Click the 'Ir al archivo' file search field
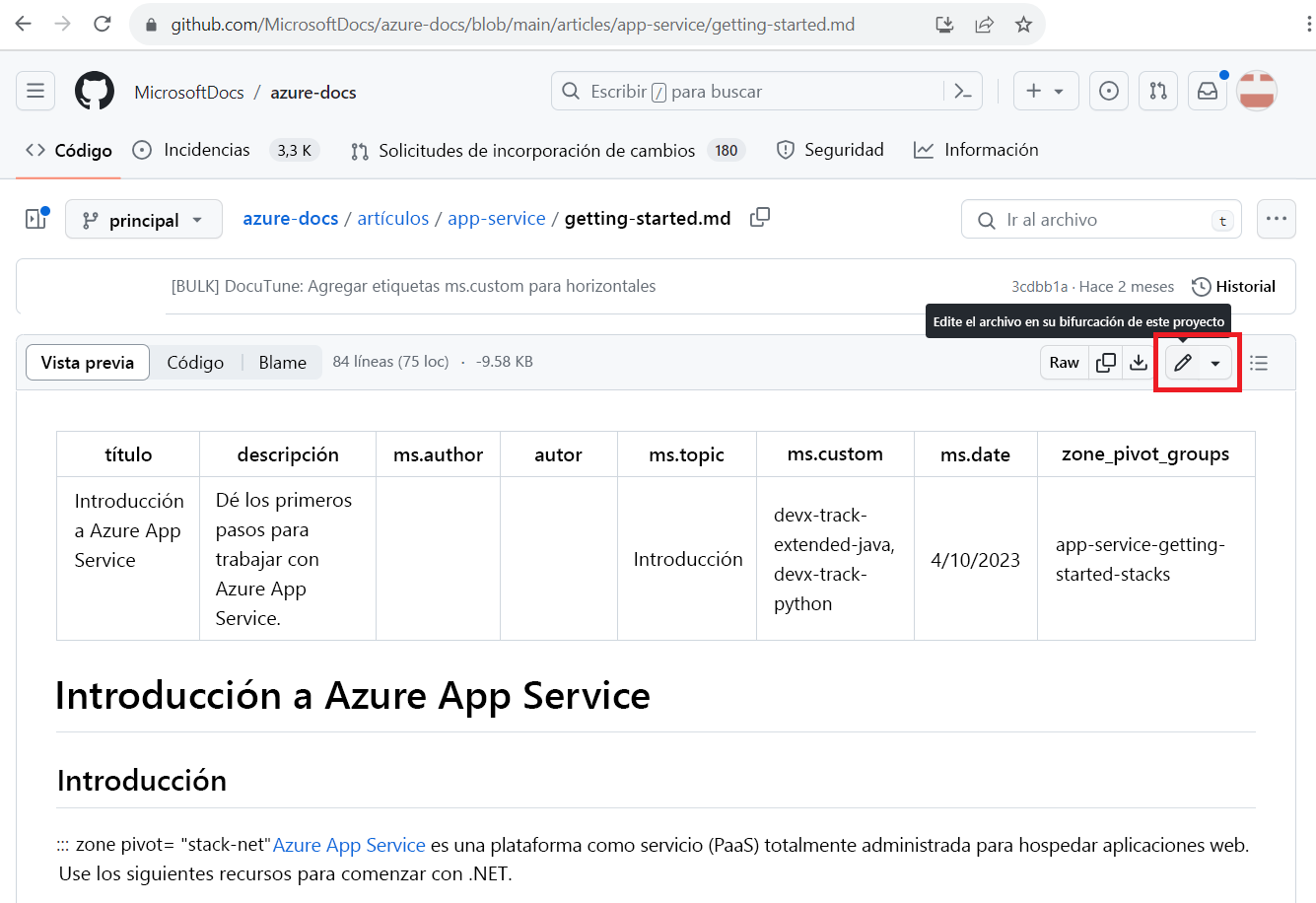Screen dimensions: 1316x903 tap(1101, 220)
